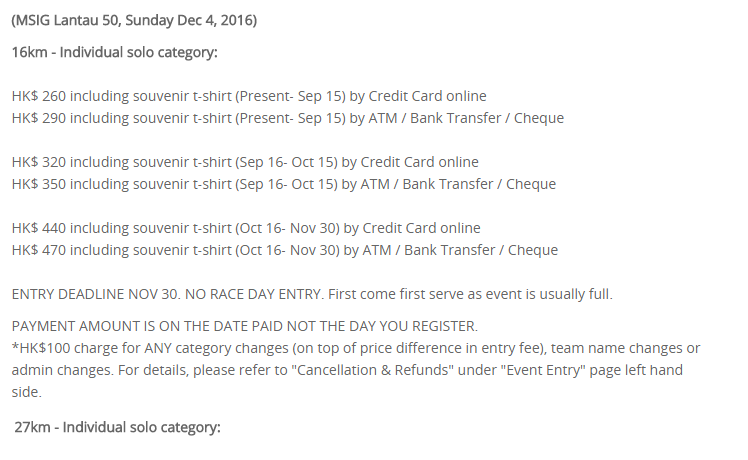This screenshot has height=460, width=748.
Task: Click the MSIG Lantau 50 date line
Action: click(x=134, y=21)
